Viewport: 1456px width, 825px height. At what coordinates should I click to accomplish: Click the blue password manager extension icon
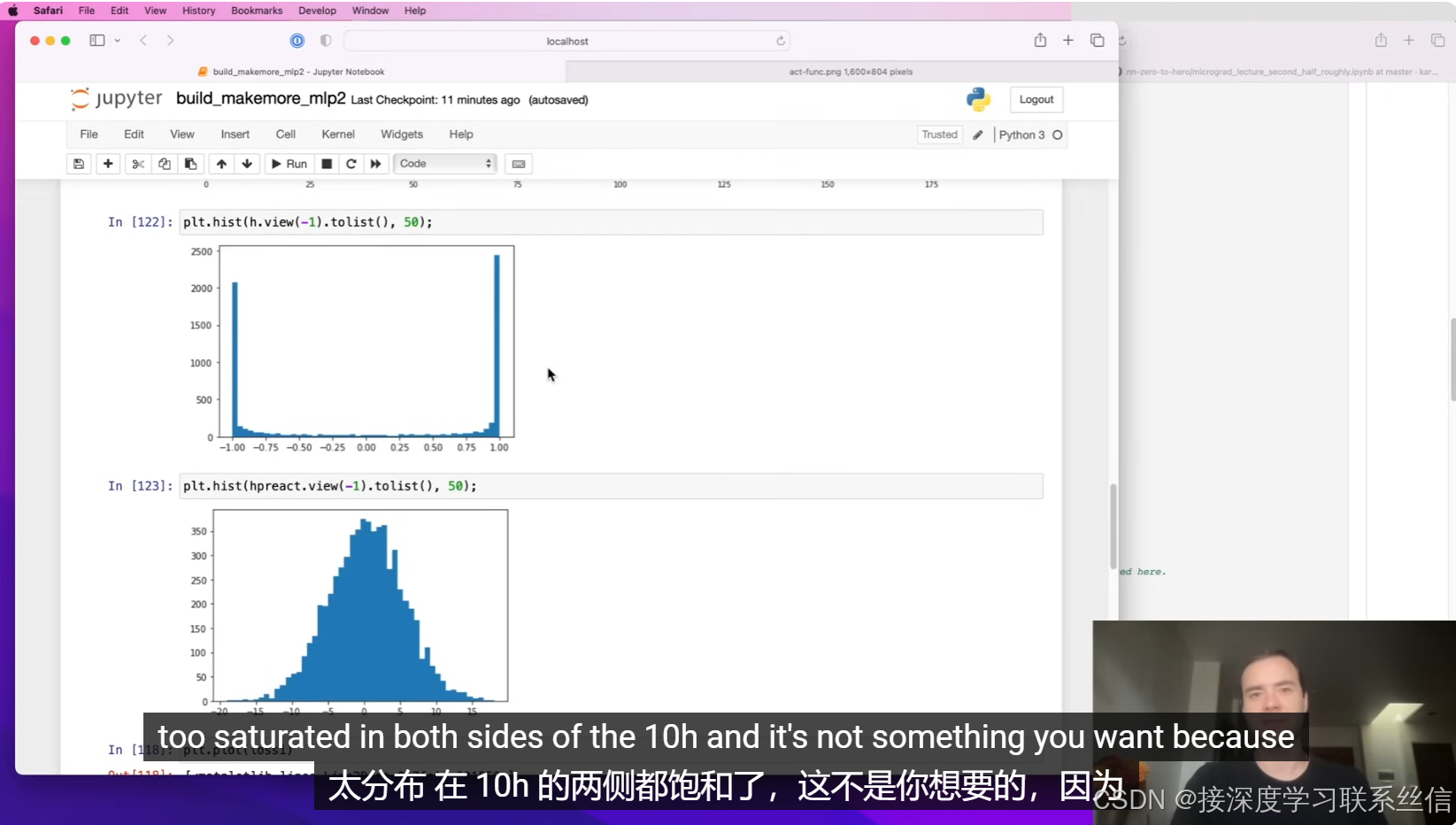[x=297, y=41]
